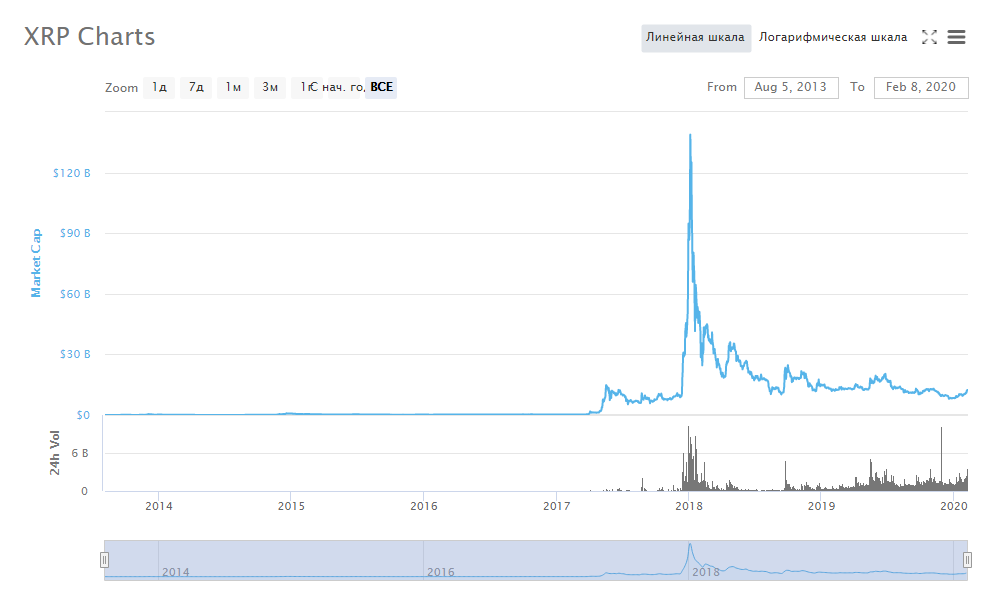The width and height of the screenshot is (993, 591).
Task: Select the 1г zoom preset
Action: click(303, 87)
